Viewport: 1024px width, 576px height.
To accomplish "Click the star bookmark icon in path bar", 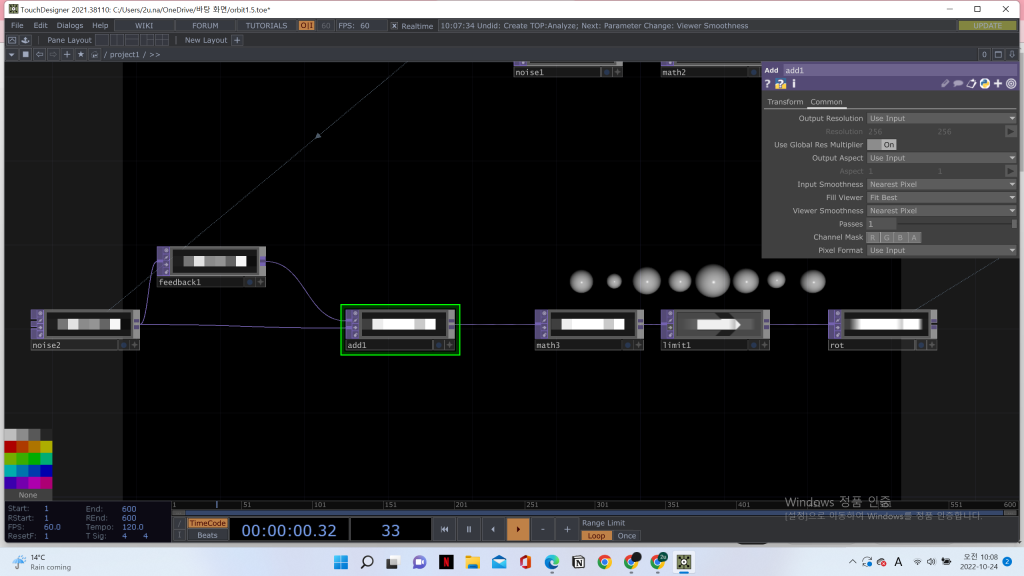I will point(81,54).
